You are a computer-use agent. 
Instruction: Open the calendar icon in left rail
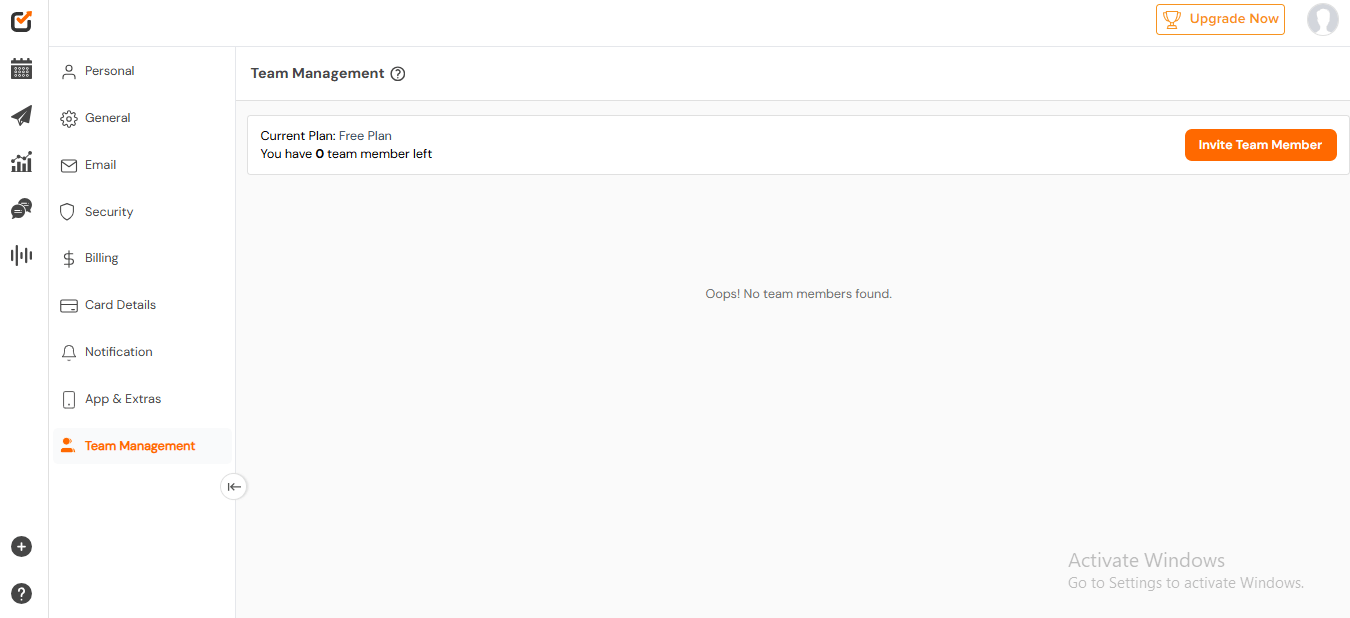(21, 69)
